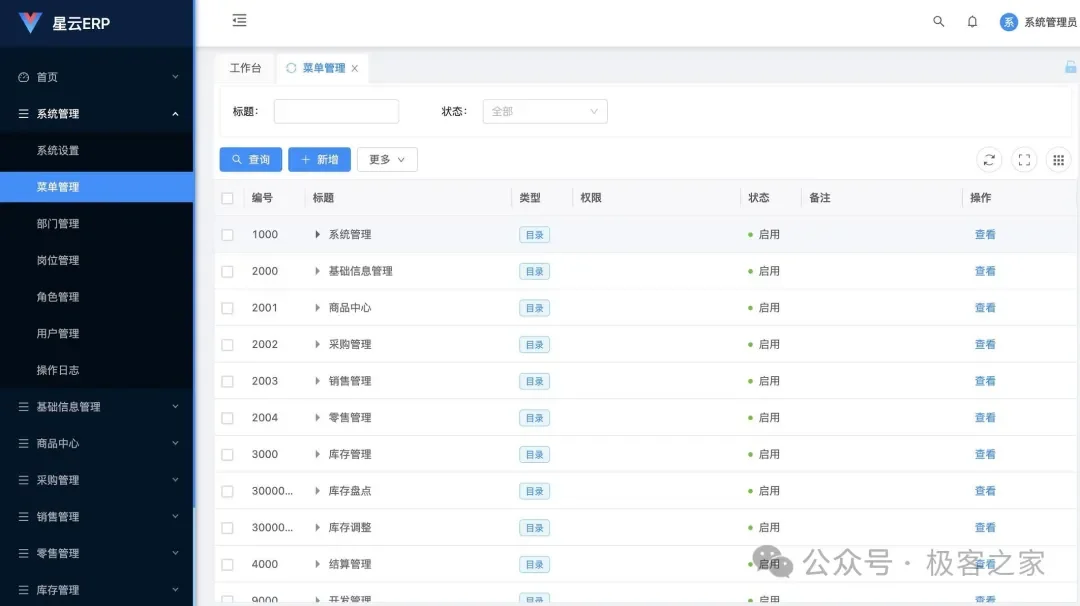The width and height of the screenshot is (1080, 606).
Task: Click the 查看 link on row 3000
Action: pos(985,453)
